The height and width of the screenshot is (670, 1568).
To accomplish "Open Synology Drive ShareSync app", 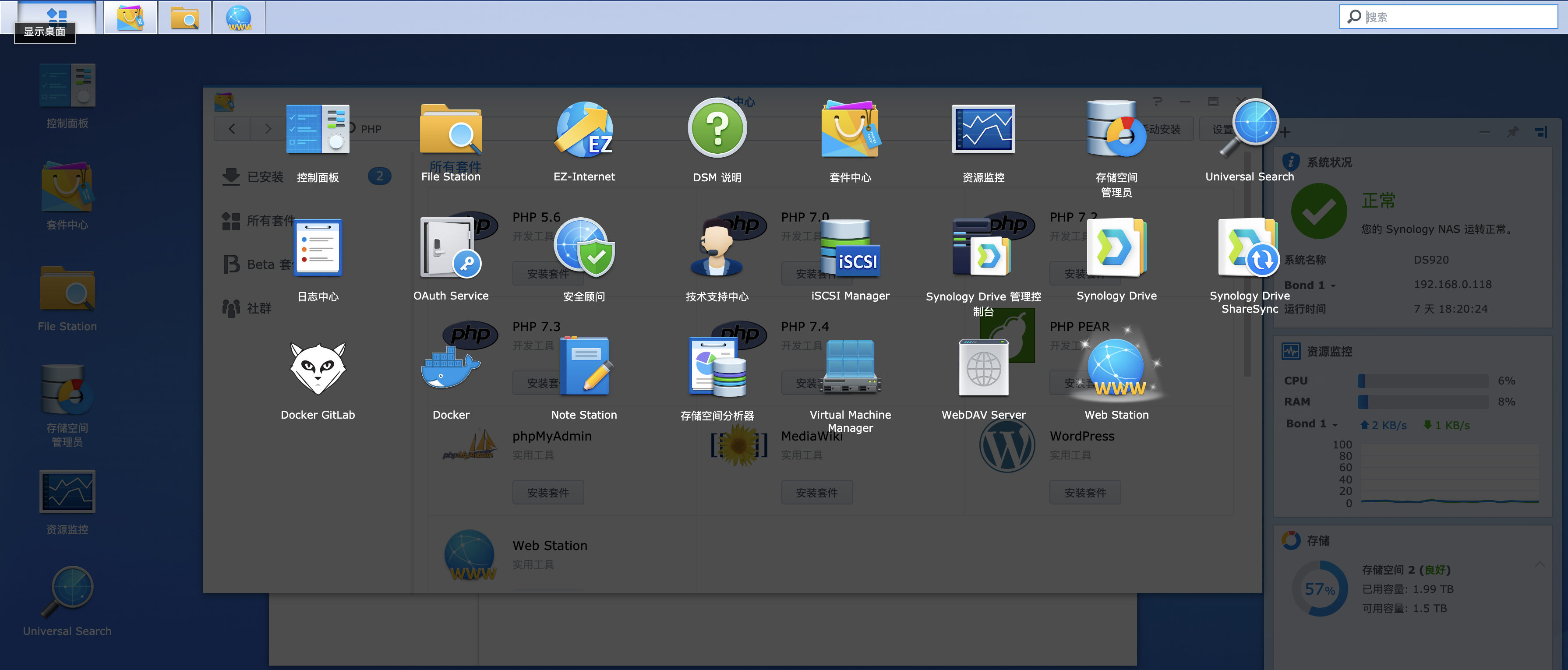I will tap(1250, 248).
